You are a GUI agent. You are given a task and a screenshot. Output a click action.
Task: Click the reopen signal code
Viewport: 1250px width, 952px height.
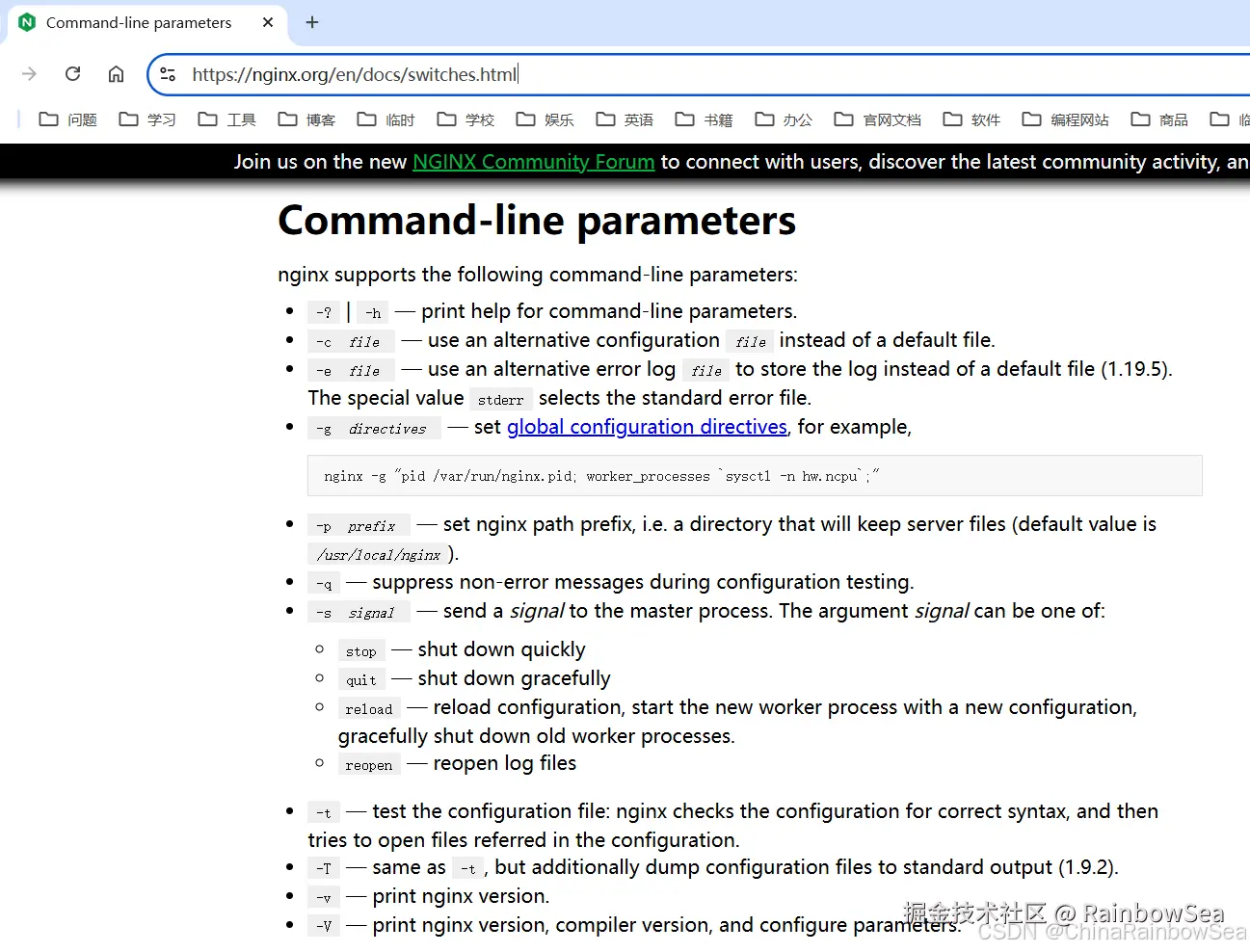[x=369, y=764]
